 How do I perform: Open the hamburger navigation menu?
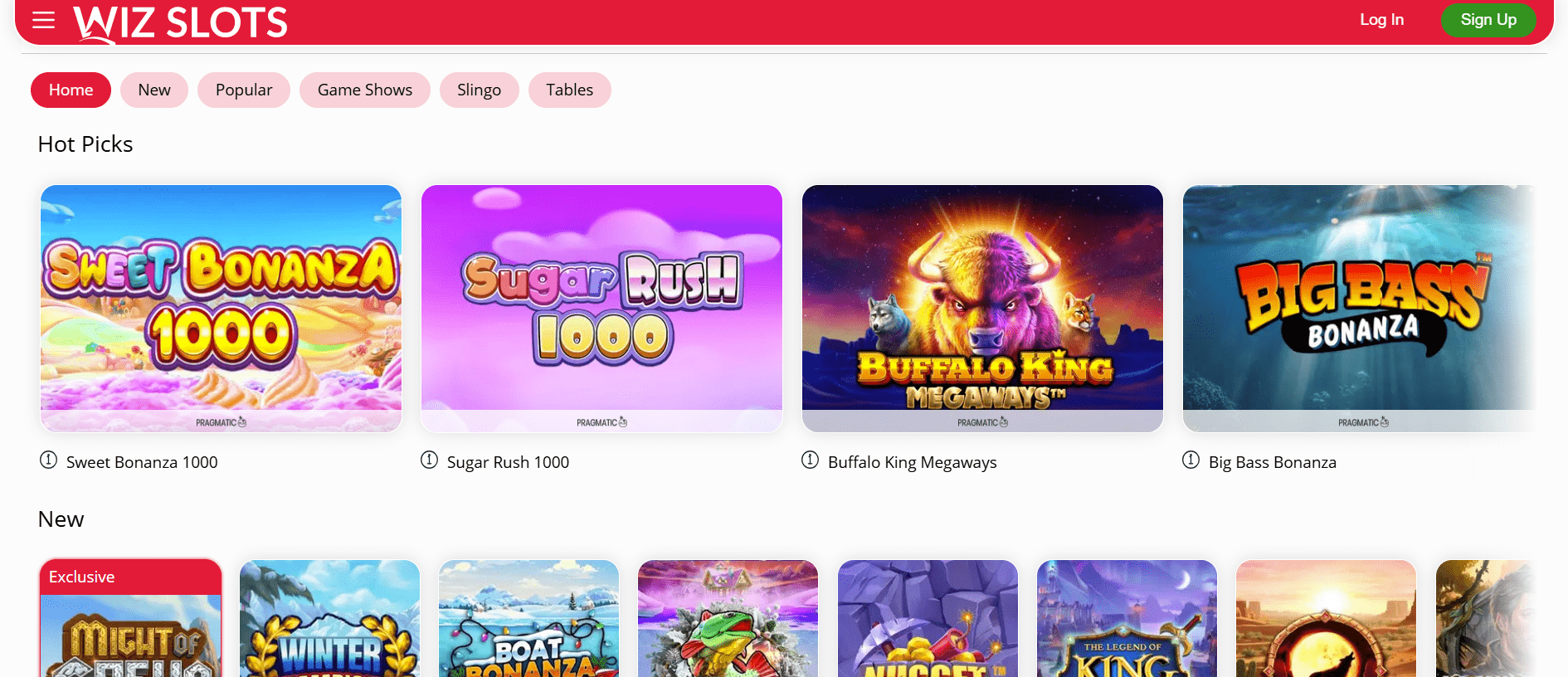coord(43,20)
